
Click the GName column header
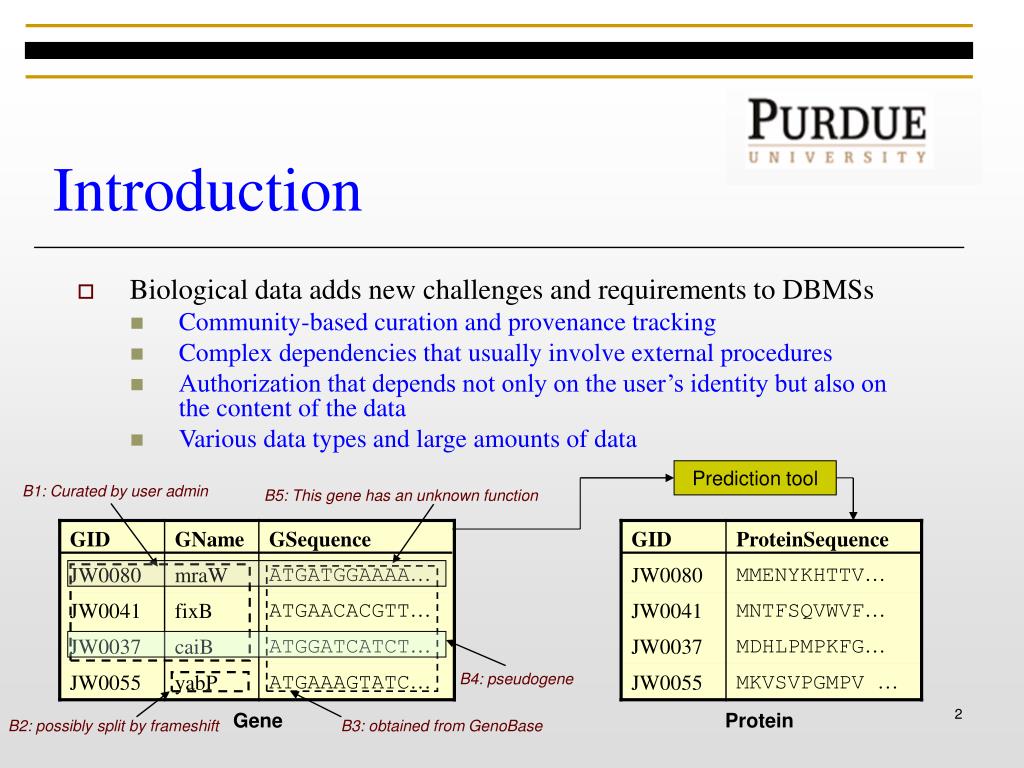coord(209,539)
